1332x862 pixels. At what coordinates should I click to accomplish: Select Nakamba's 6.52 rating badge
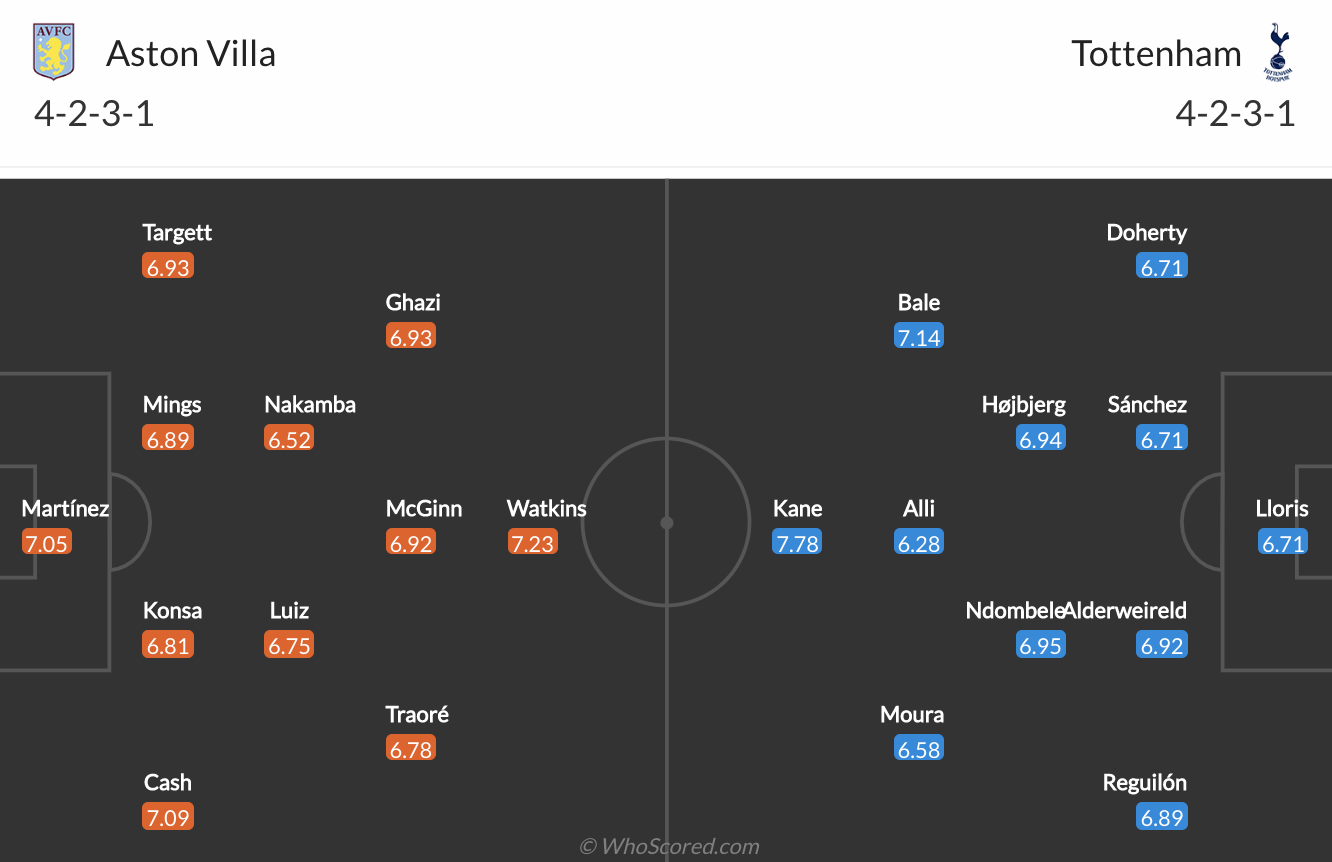point(289,439)
